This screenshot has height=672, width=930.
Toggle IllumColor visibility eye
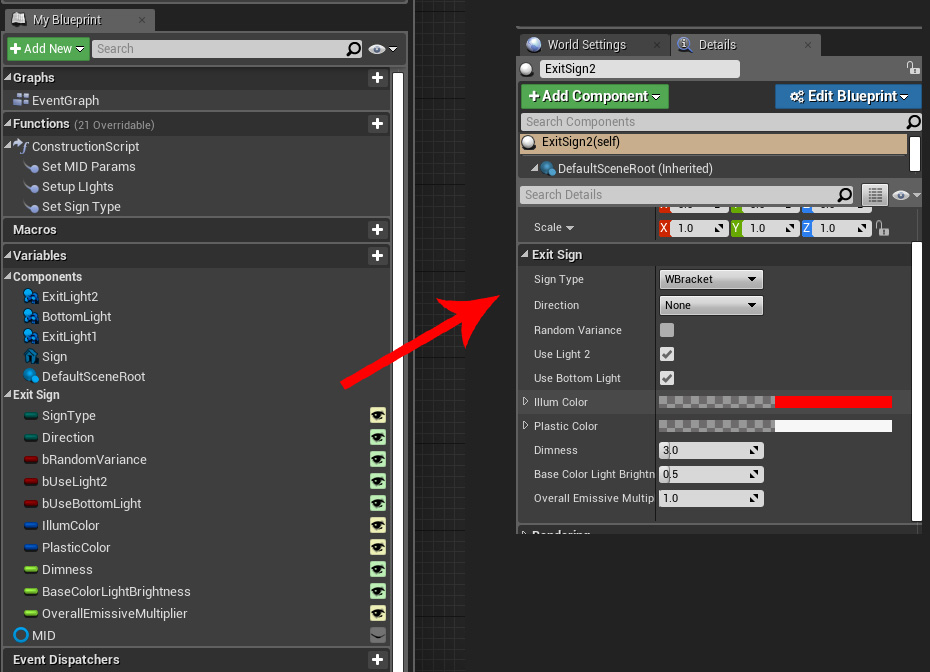pyautogui.click(x=378, y=525)
